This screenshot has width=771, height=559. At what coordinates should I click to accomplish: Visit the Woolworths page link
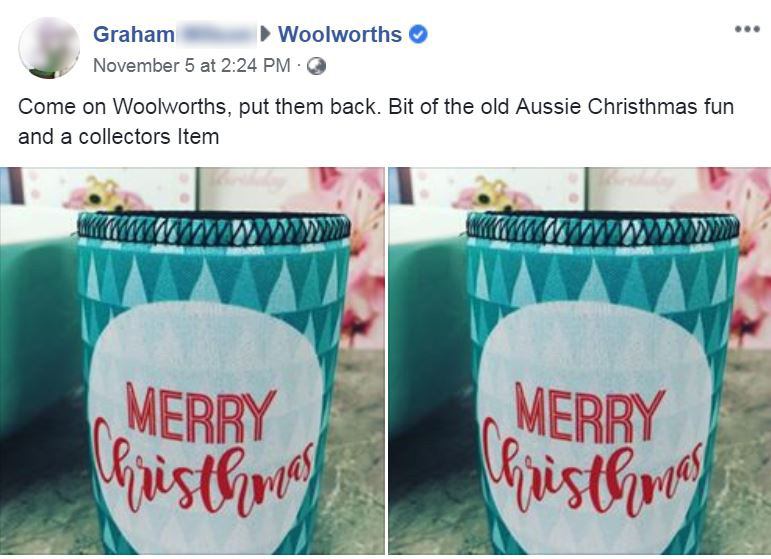[x=340, y=34]
